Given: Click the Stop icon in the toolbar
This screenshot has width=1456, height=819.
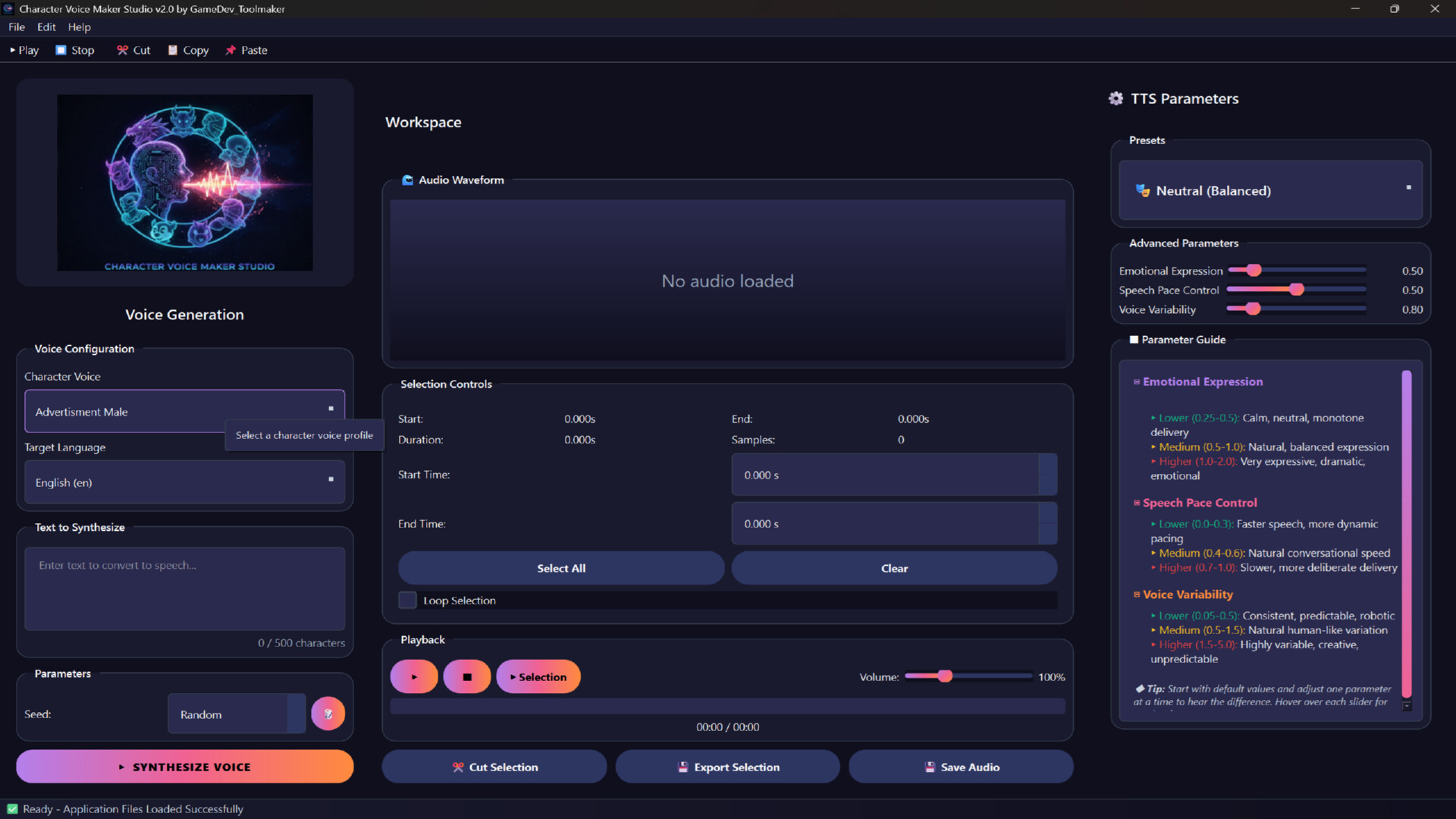Looking at the screenshot, I should click(60, 50).
